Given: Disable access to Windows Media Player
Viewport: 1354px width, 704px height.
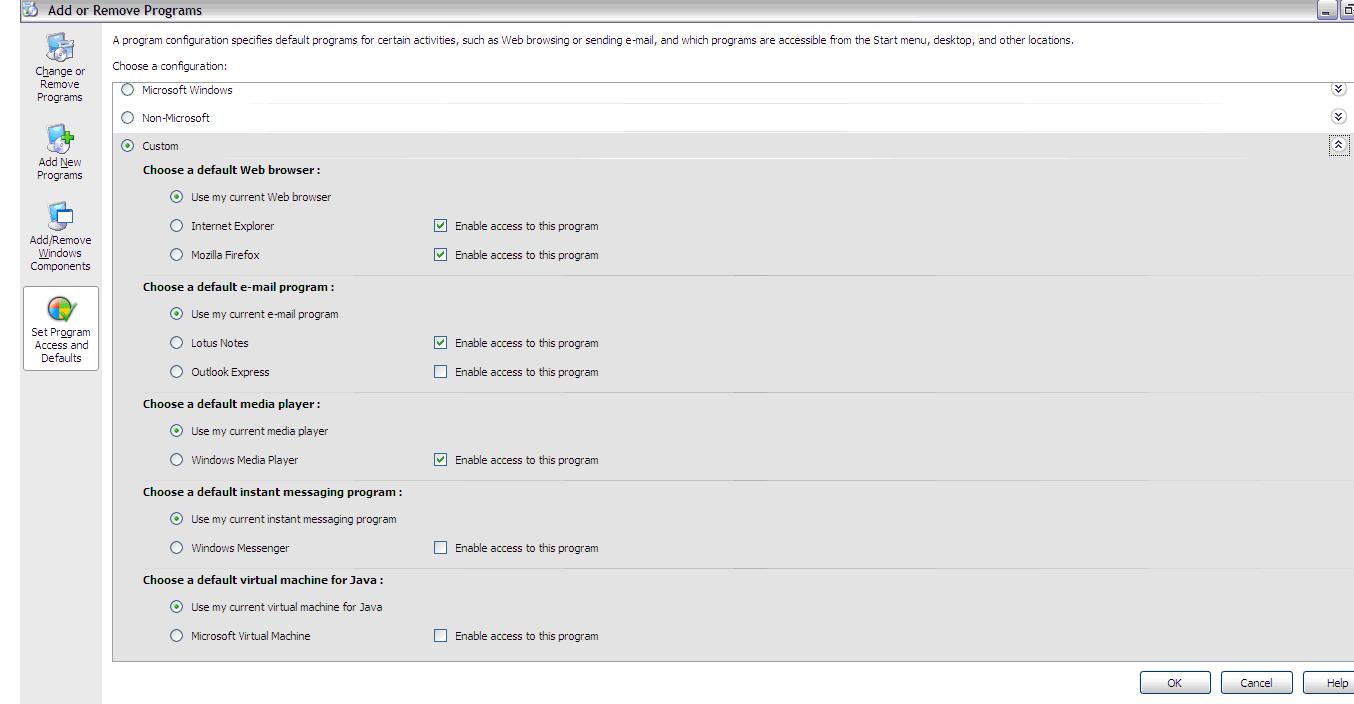Looking at the screenshot, I should click(441, 460).
